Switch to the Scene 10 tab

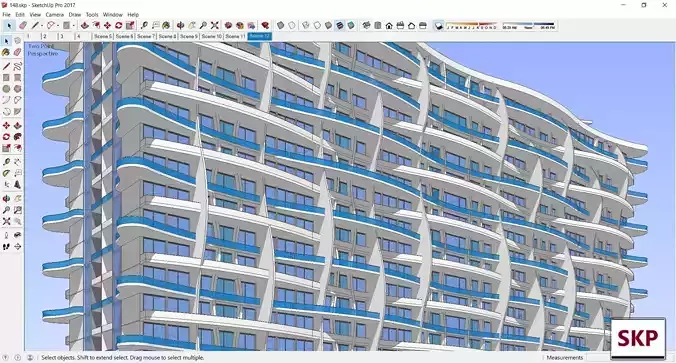[211, 36]
